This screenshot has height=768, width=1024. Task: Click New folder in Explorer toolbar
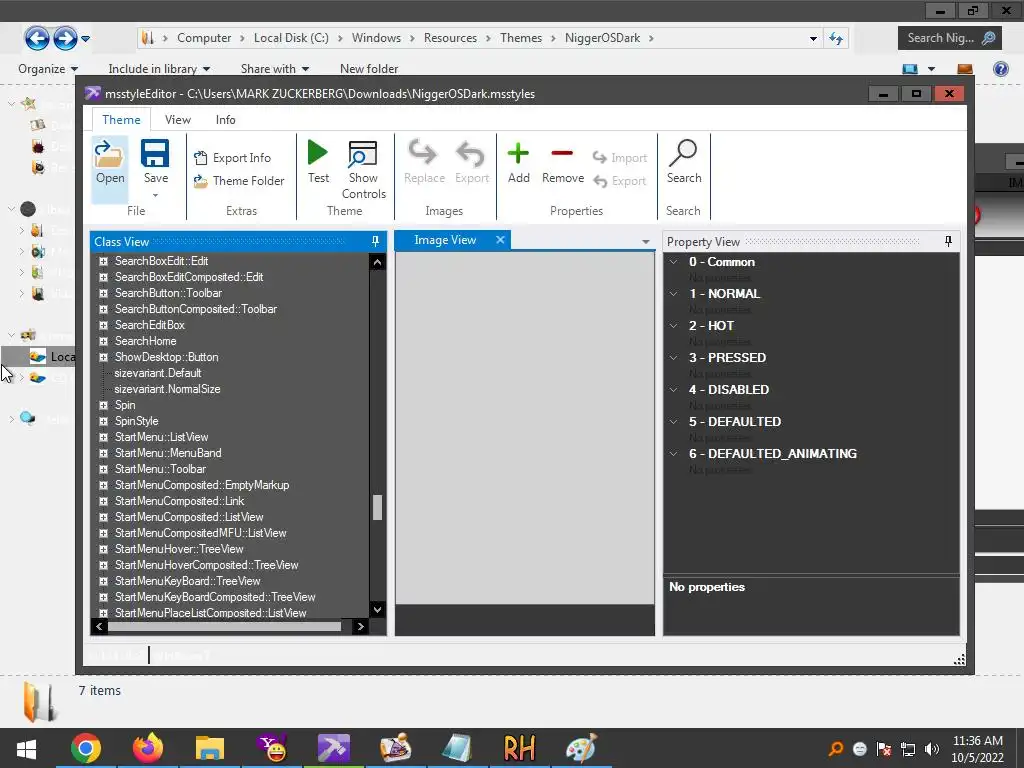pyautogui.click(x=369, y=69)
